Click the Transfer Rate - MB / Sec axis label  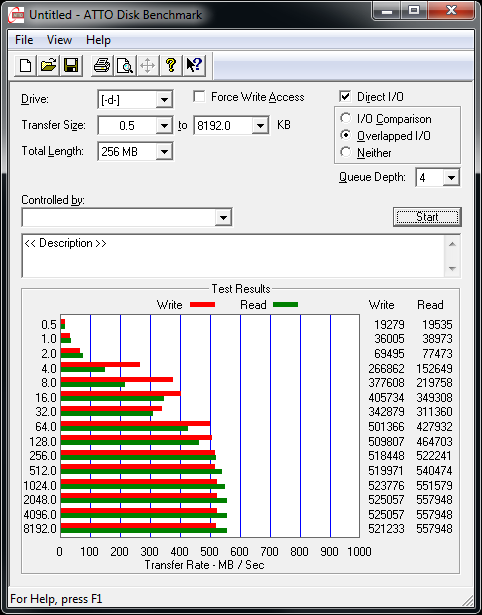[204, 565]
